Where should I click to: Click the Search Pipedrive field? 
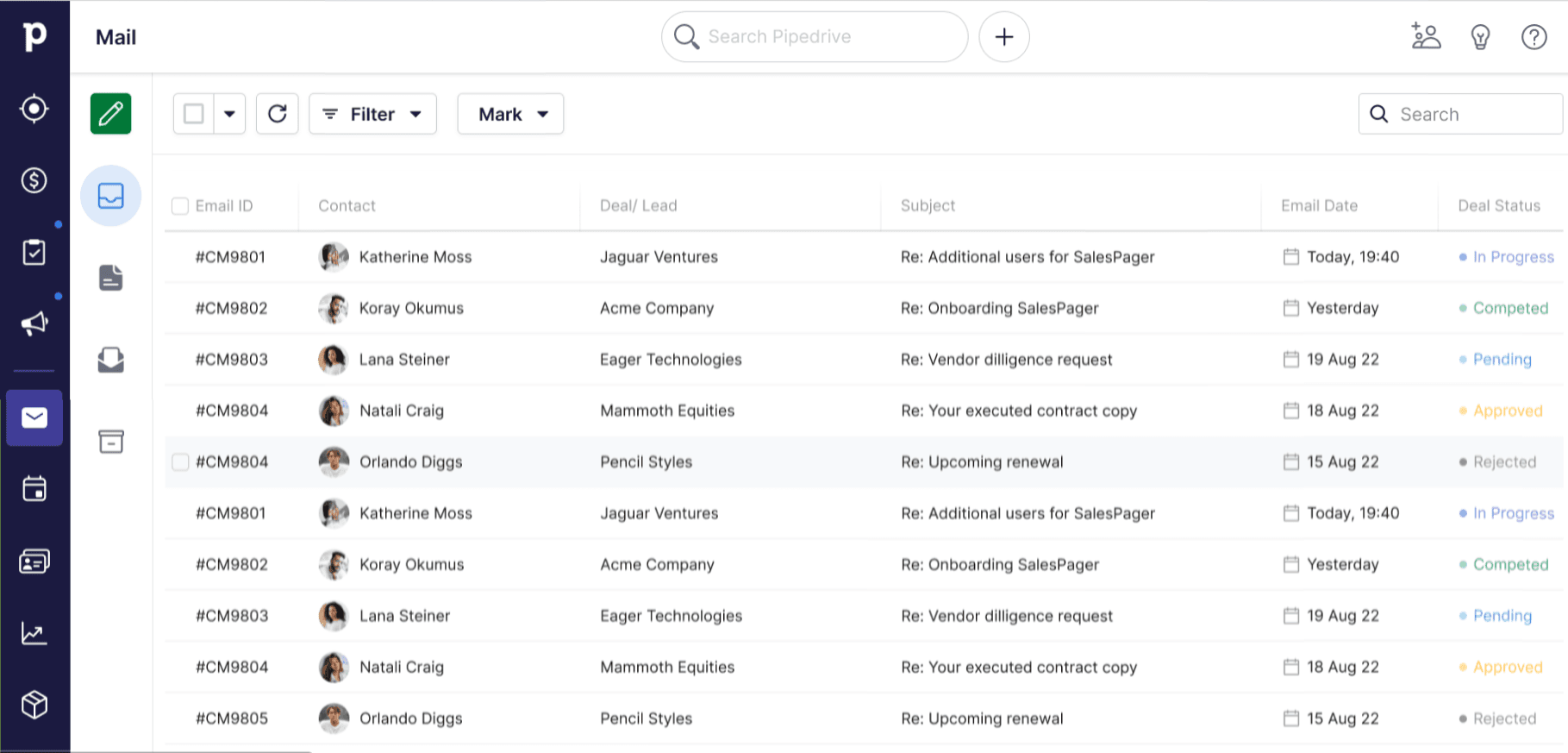tap(815, 37)
